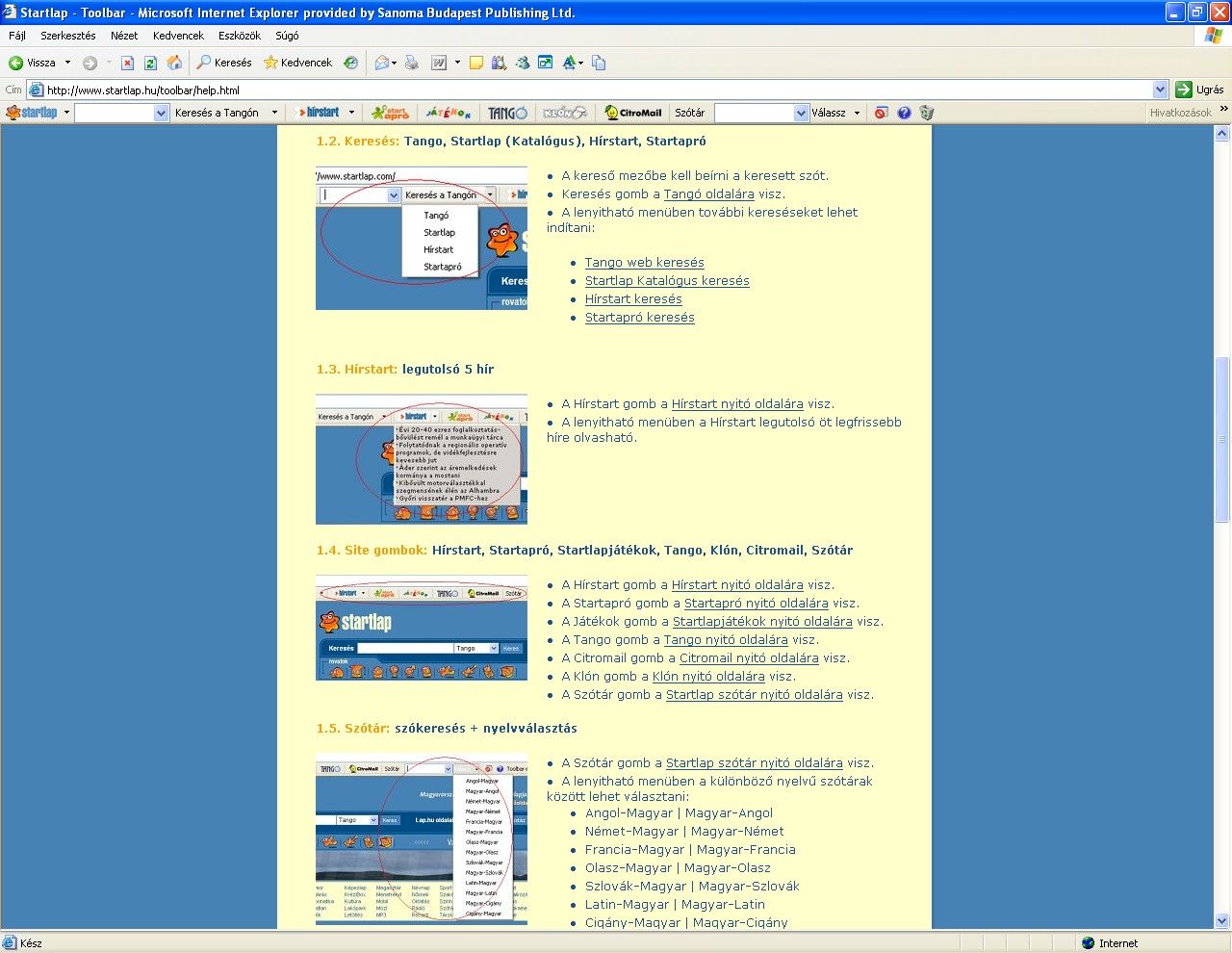Click the Edit with Word icon
The height and width of the screenshot is (953, 1232).
(x=439, y=63)
